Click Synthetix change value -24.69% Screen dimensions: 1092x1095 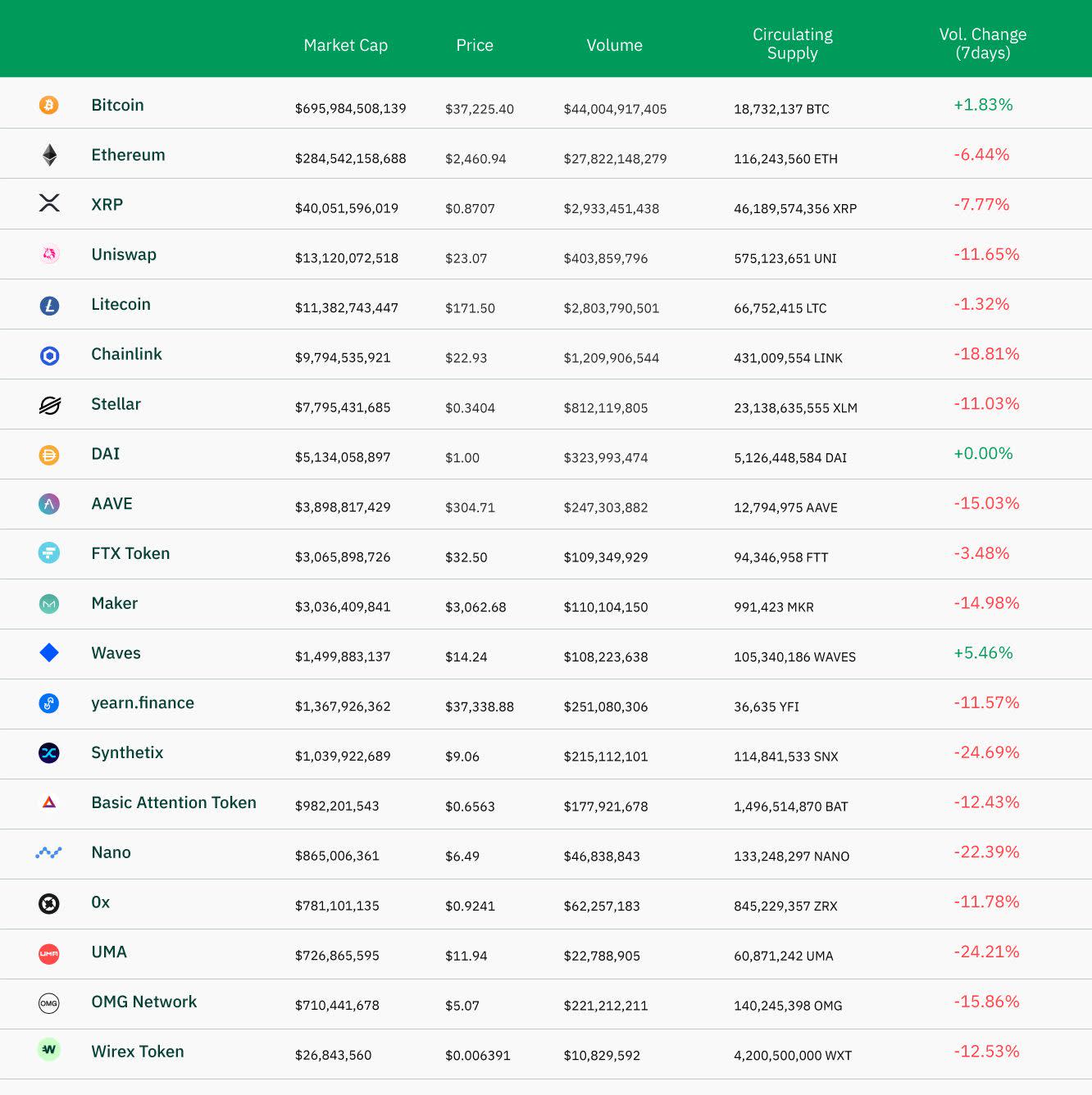click(x=986, y=752)
